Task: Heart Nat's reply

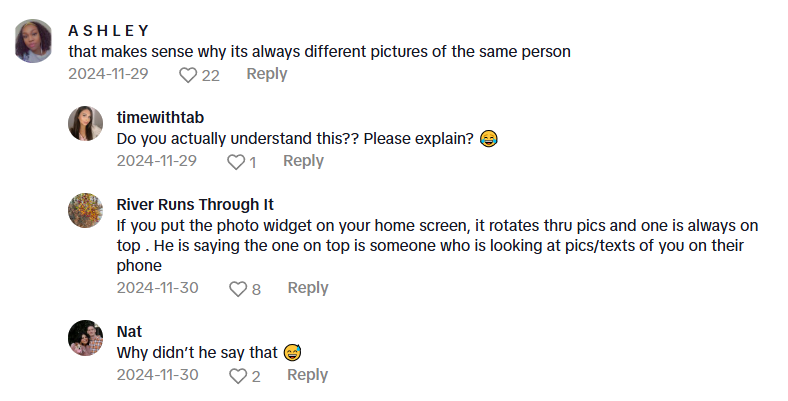Action: tap(238, 376)
